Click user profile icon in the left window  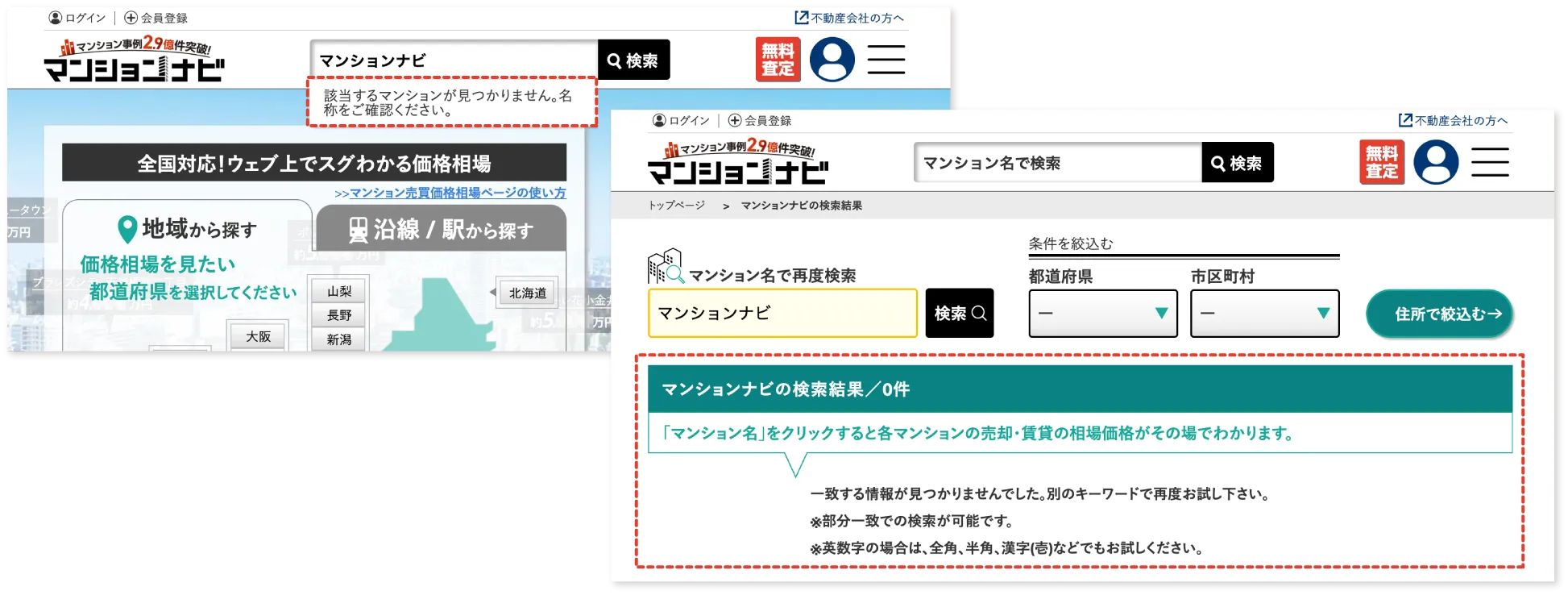(832, 60)
